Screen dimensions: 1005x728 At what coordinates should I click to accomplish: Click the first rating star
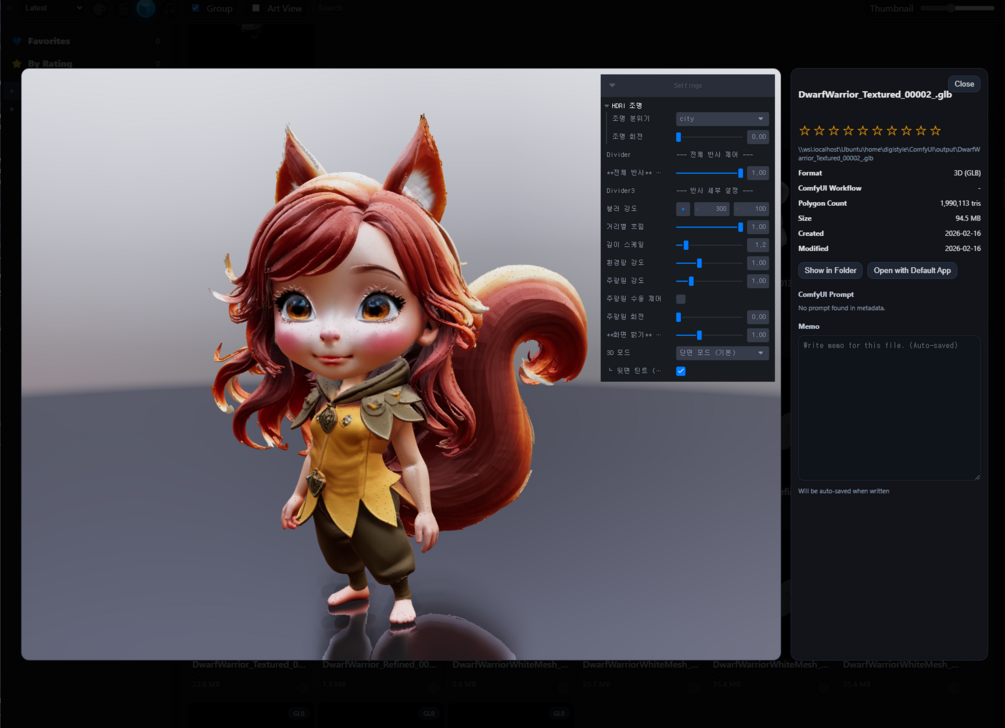[x=804, y=131]
